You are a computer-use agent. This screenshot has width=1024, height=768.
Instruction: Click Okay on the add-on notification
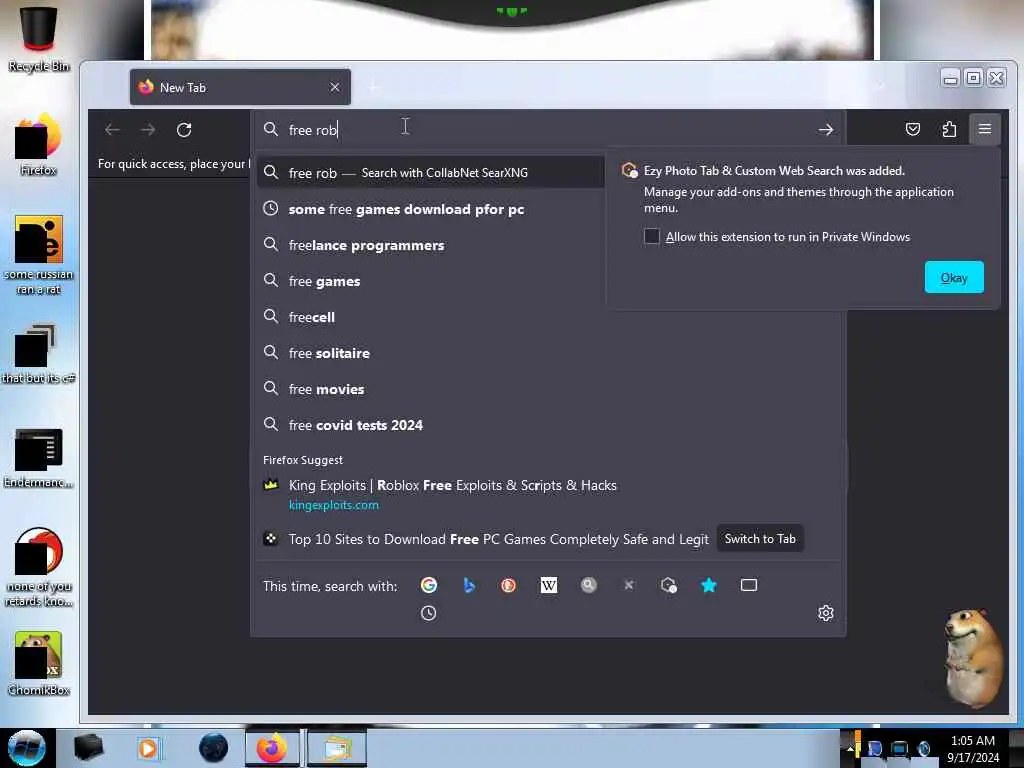[x=953, y=277]
